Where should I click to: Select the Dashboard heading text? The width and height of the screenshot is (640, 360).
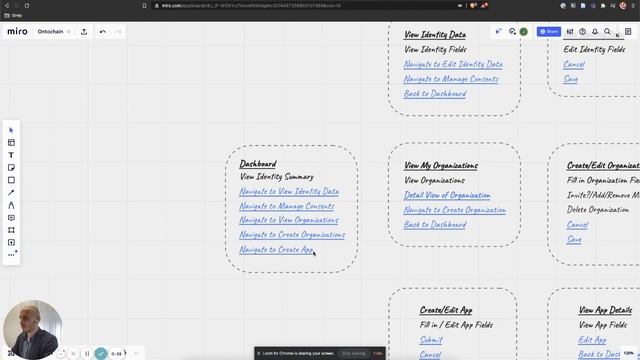coord(258,164)
